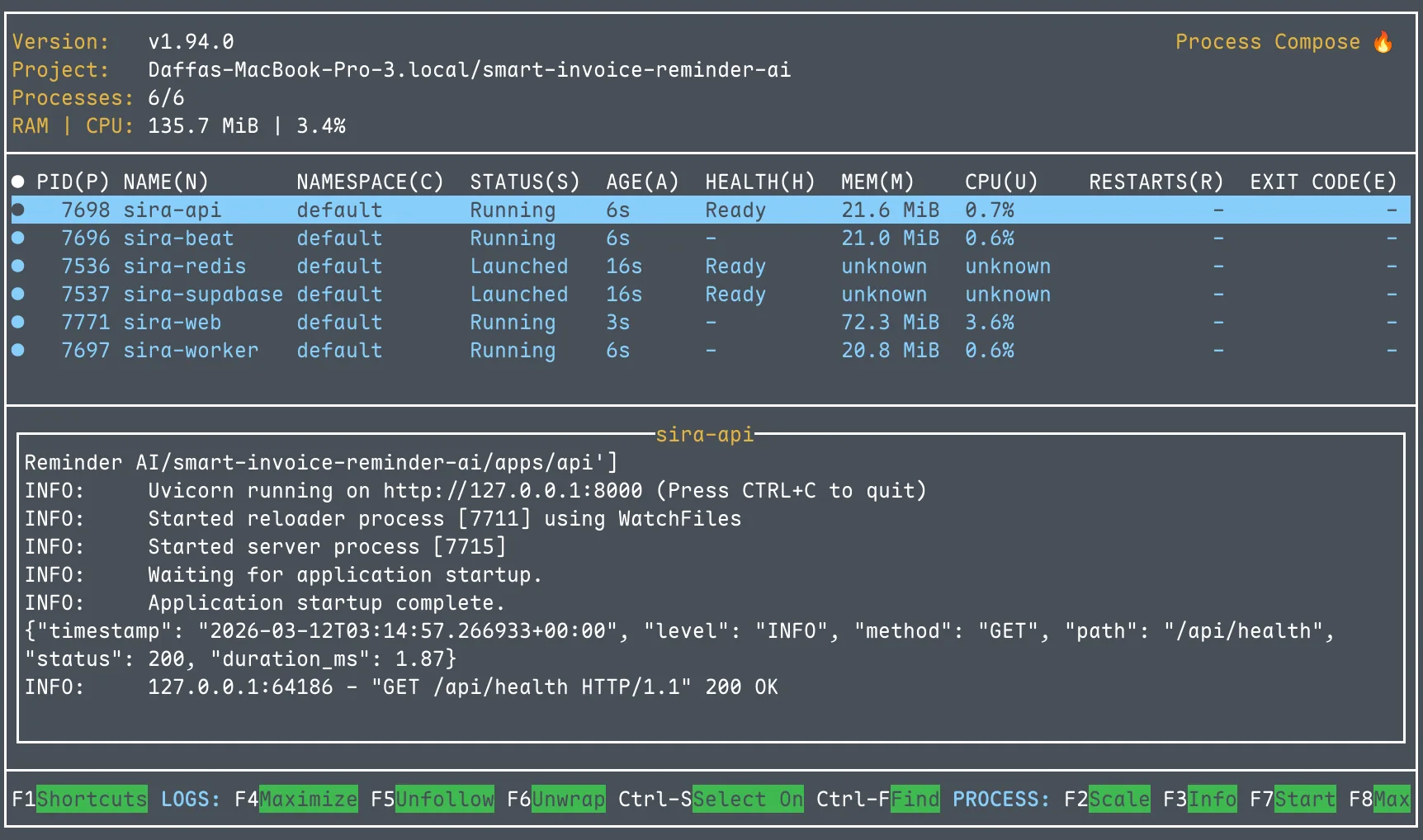Open process details via F3 Info
This screenshot has width=1423, height=840.
(1213, 799)
